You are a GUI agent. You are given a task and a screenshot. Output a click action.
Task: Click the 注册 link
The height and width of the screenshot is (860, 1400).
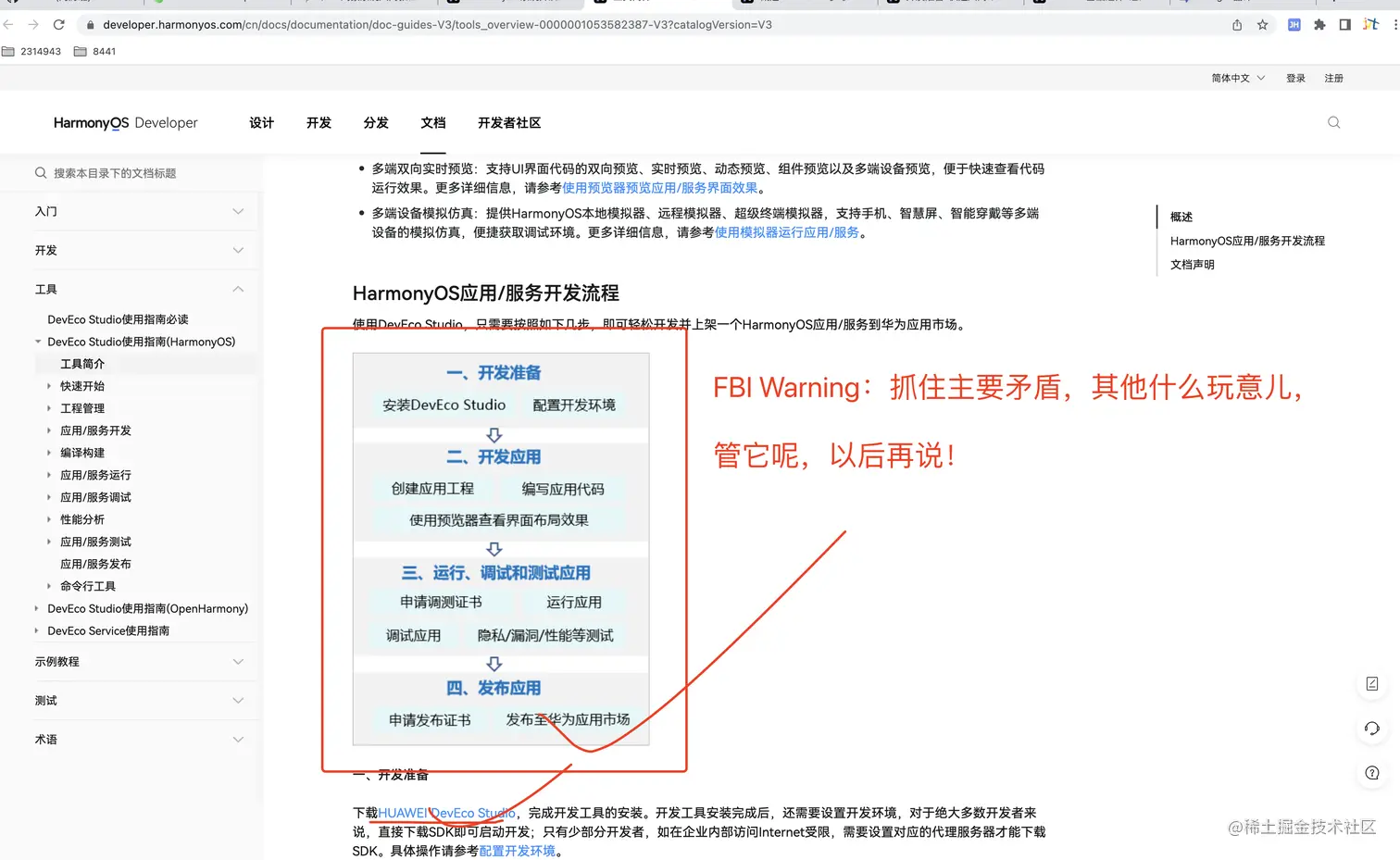(1333, 78)
